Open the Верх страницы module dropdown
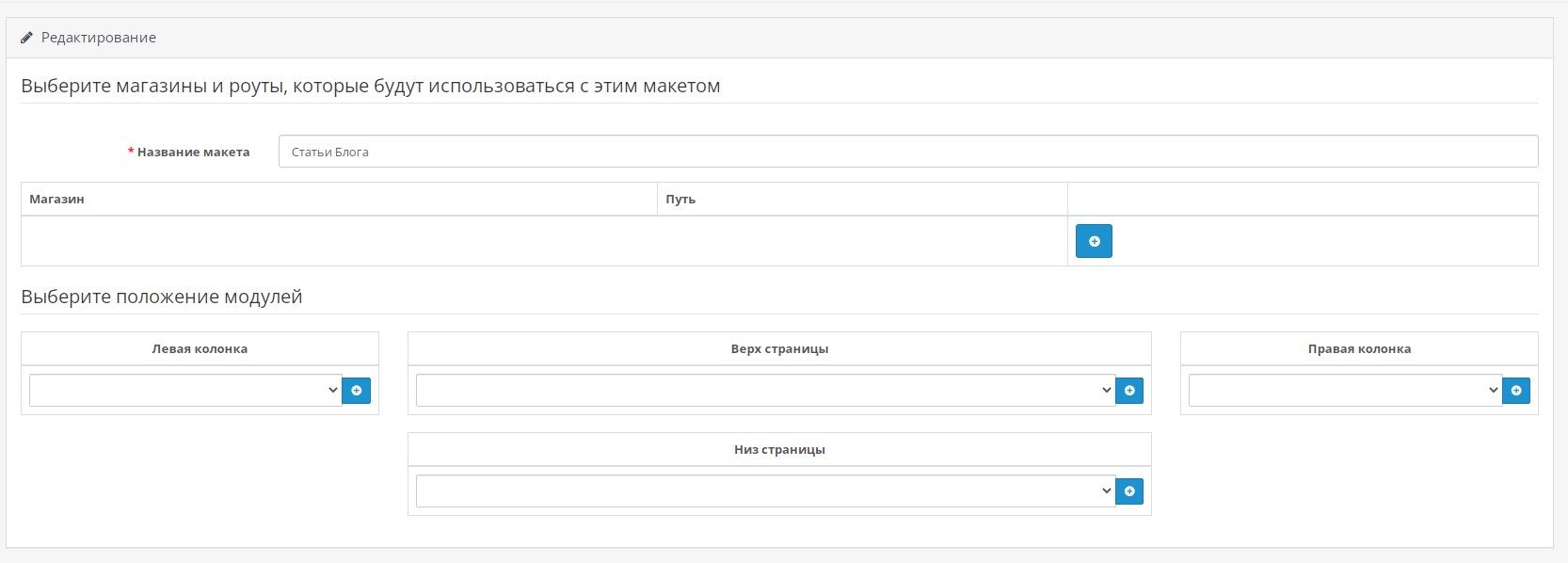The height and width of the screenshot is (563, 1568). coord(766,390)
